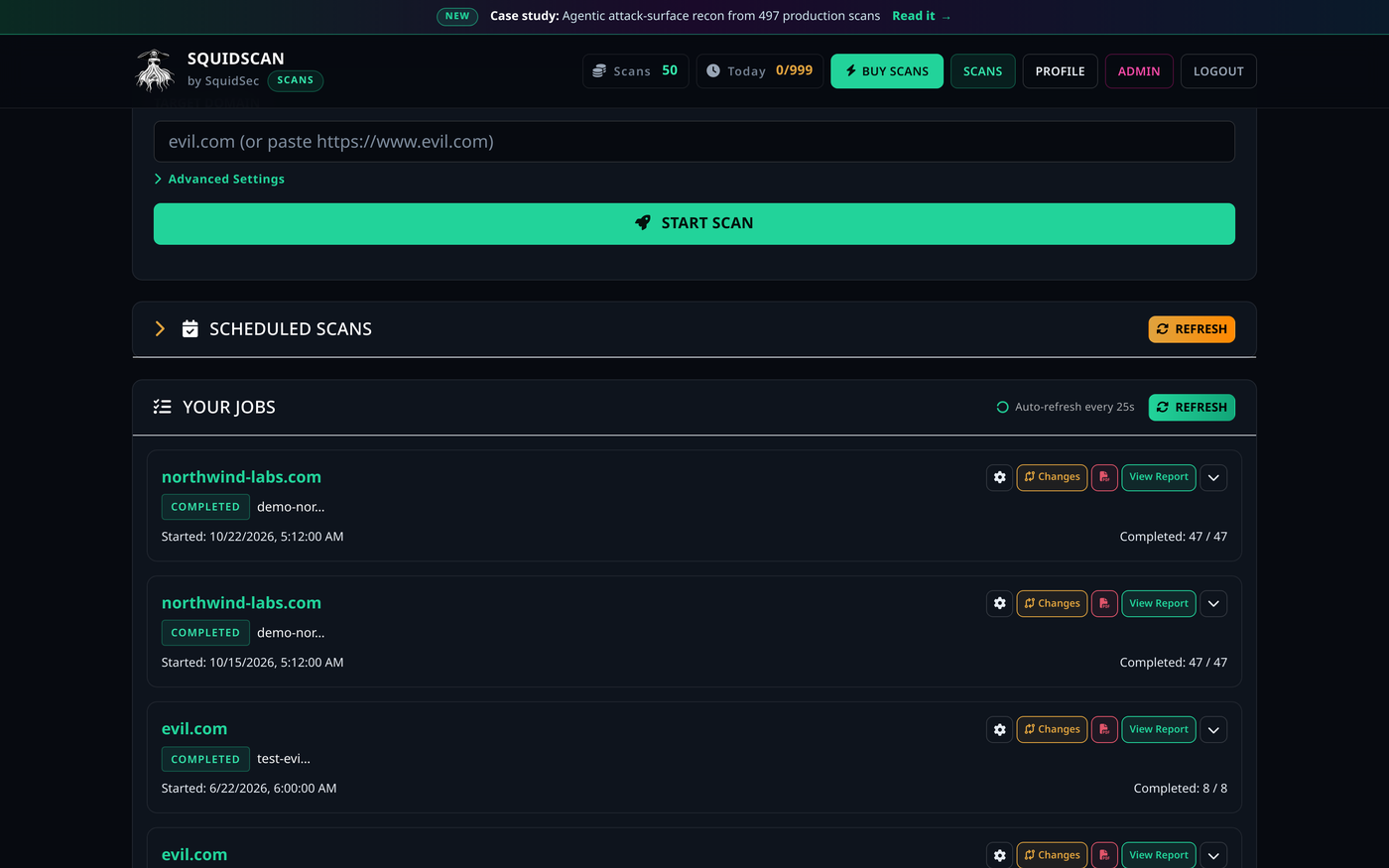Download PDF for evil.com 6/22 job
The height and width of the screenshot is (868, 1389).
pos(1104,729)
